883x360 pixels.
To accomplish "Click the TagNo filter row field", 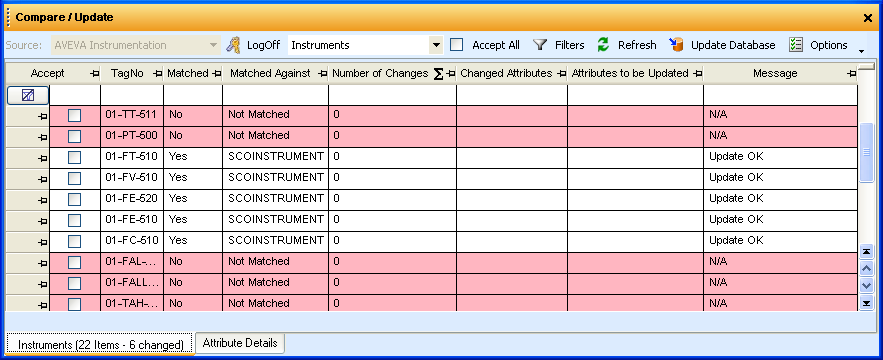I will point(132,95).
